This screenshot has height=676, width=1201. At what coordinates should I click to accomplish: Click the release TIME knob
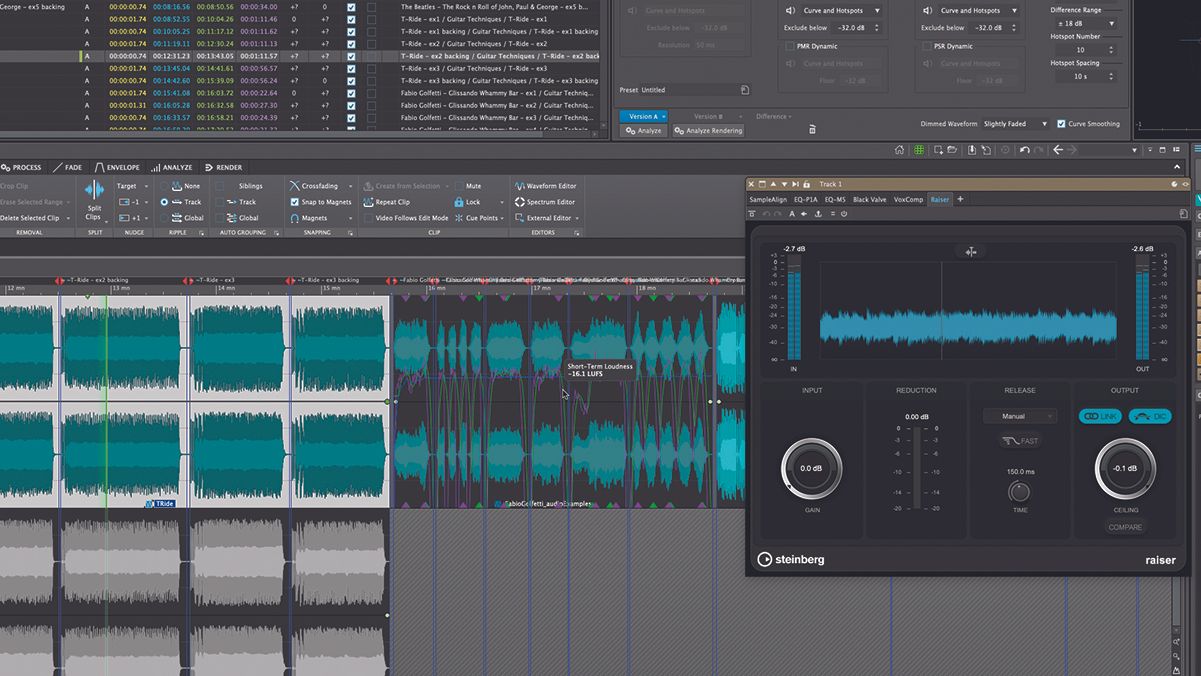coord(1019,491)
